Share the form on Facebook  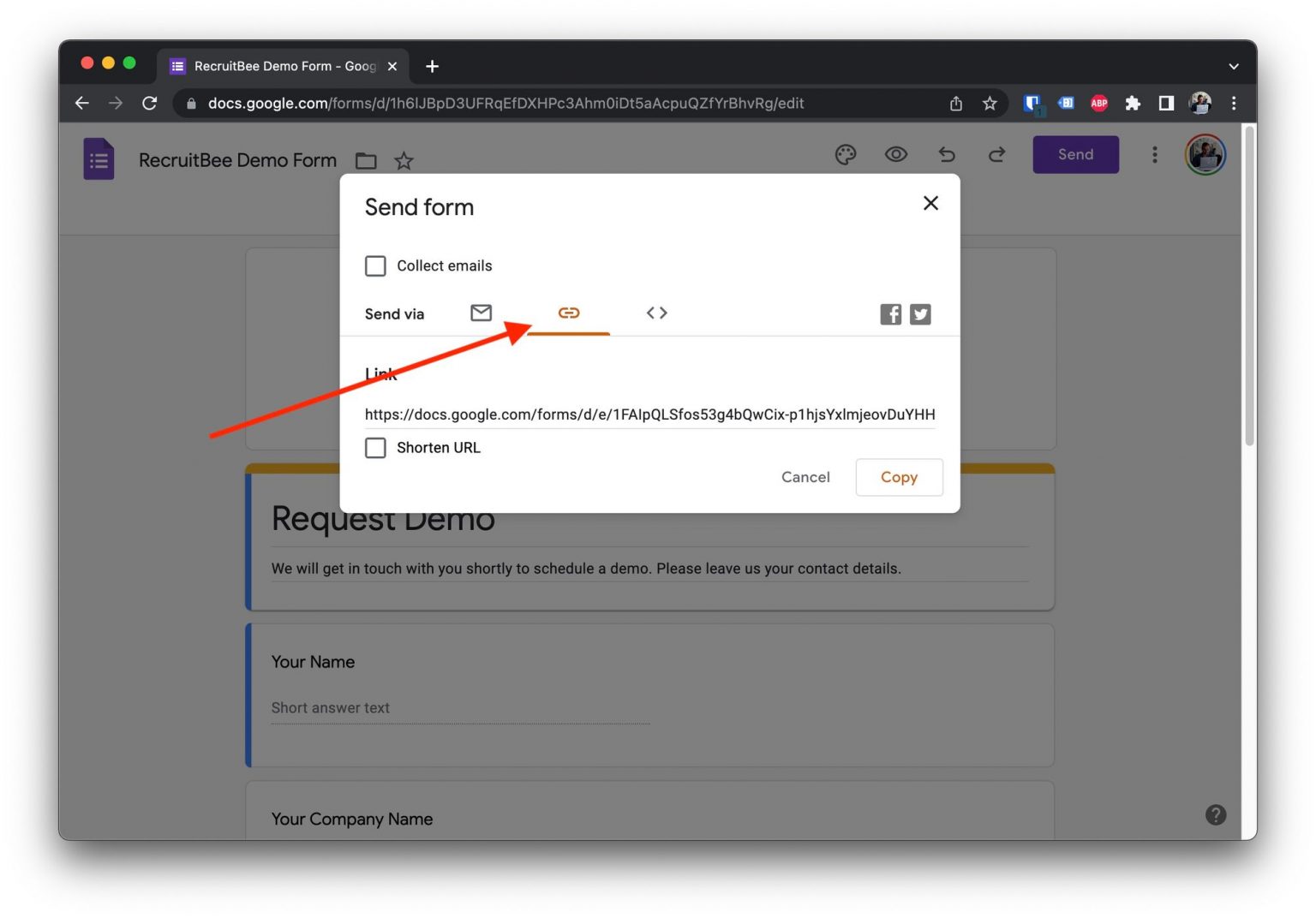(890, 314)
